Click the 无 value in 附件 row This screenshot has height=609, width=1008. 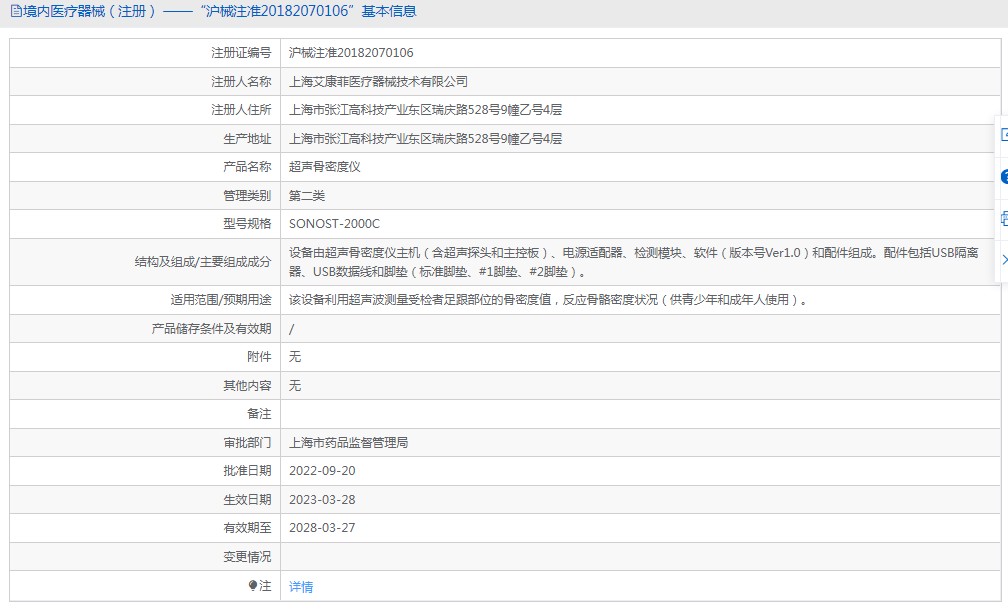tap(294, 357)
